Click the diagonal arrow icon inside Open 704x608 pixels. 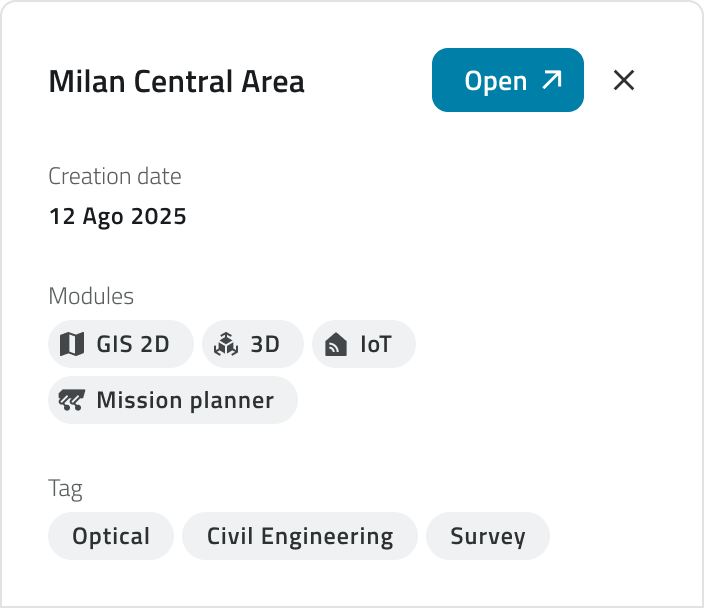pos(552,80)
